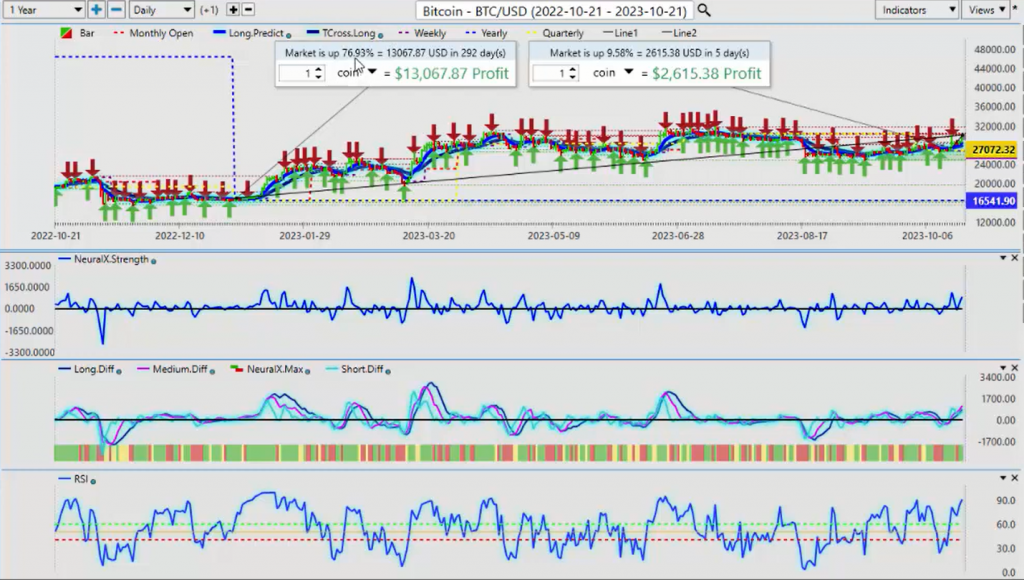This screenshot has height=580, width=1024.
Task: Open the Long.Diff panel dropdown arrow
Action: pos(1003,368)
